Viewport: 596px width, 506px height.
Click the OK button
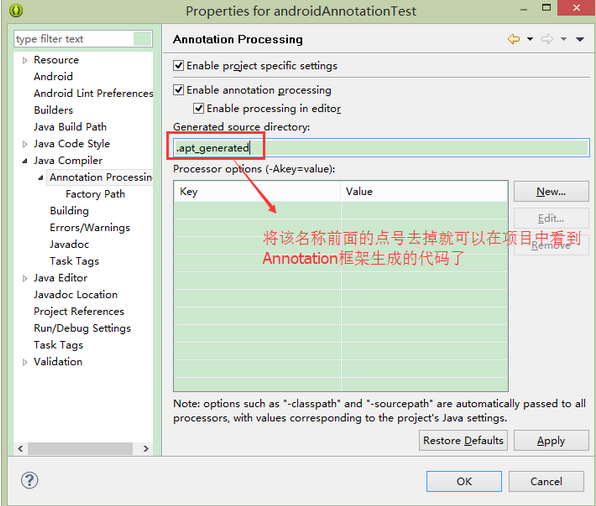[x=464, y=481]
